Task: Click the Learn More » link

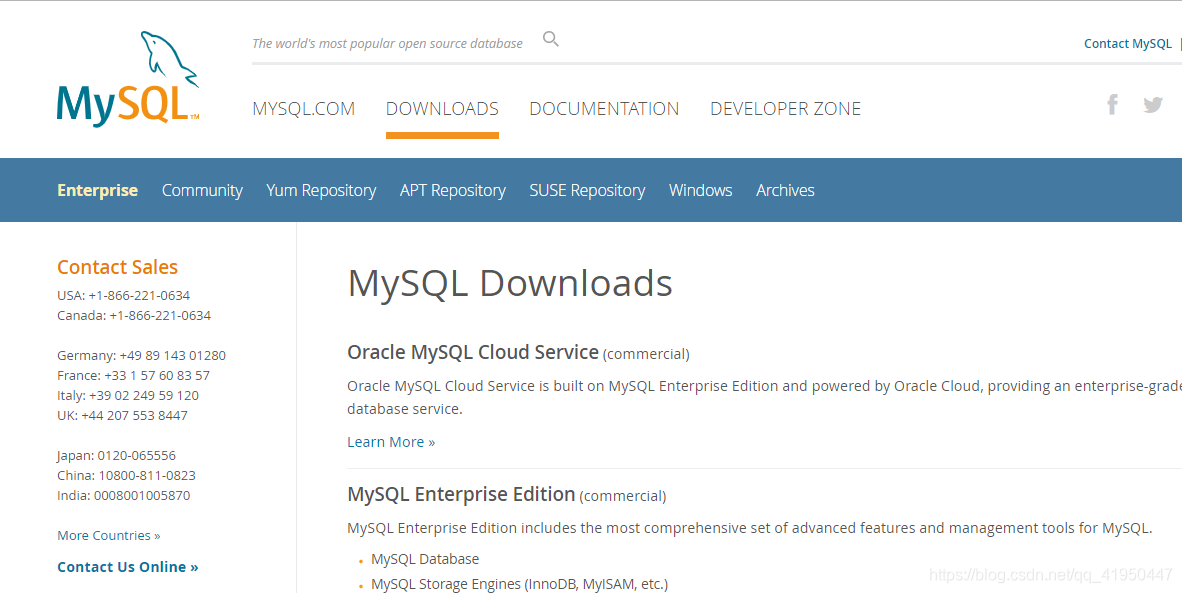Action: (x=391, y=442)
